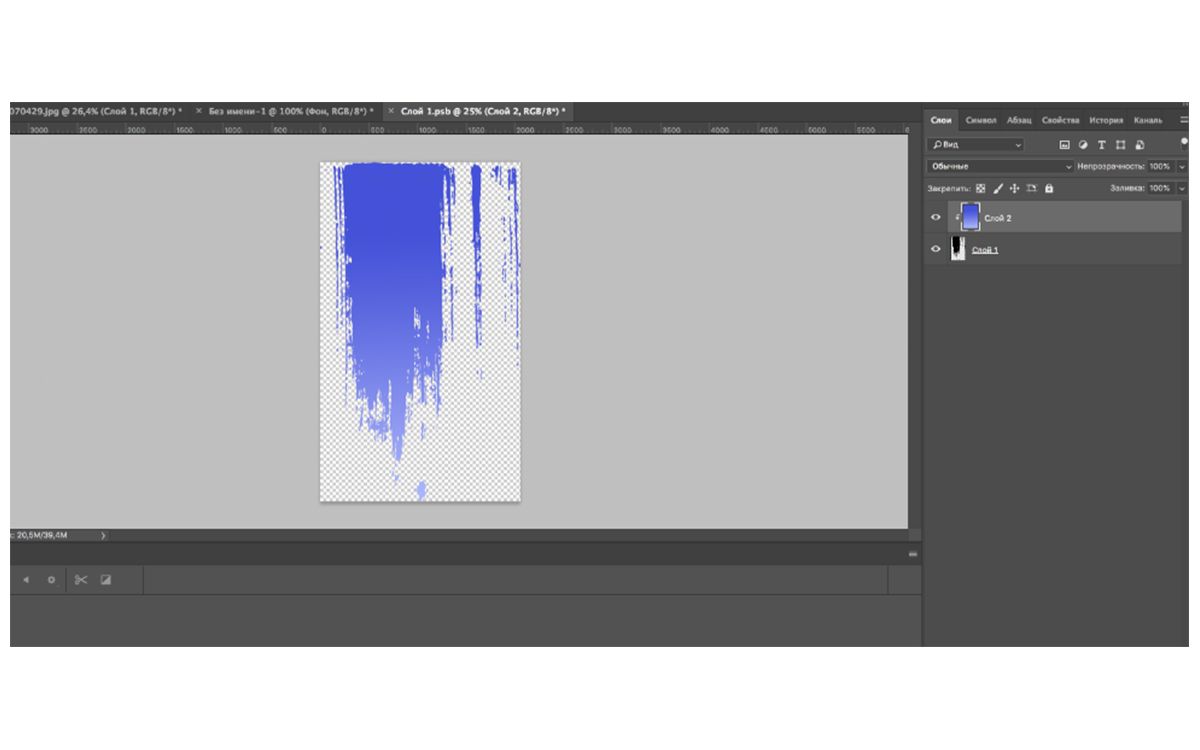Lock transparent pixels checkerboard icon

[980, 188]
